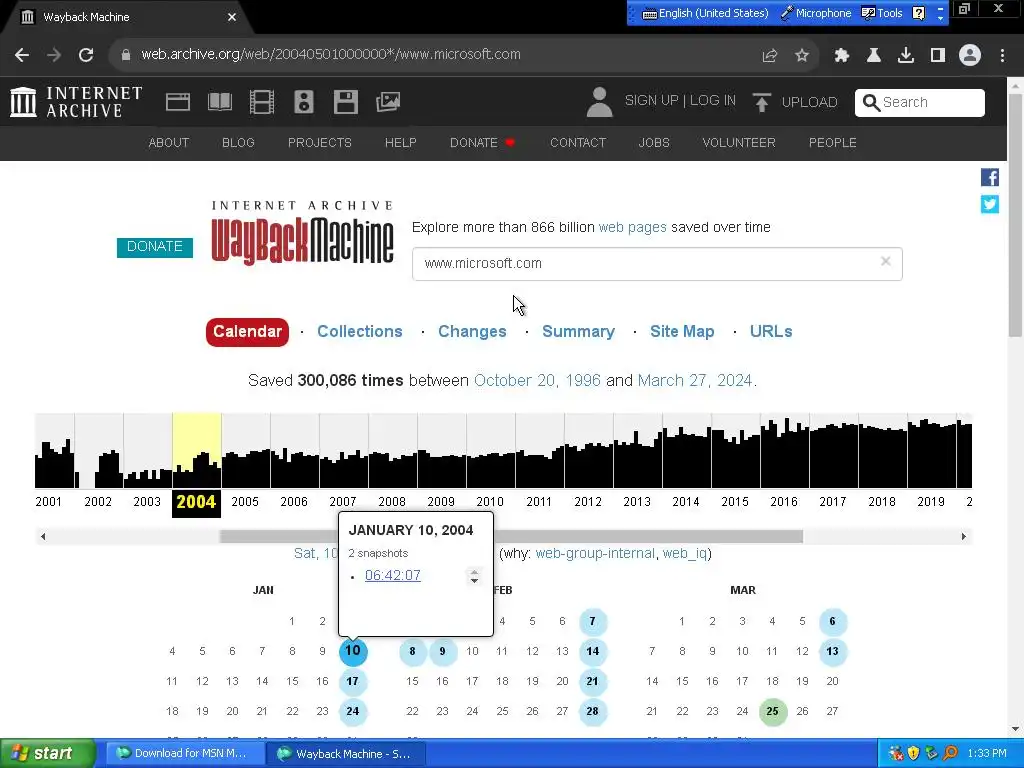
Task: Open the Internet Archive images icon
Action: (388, 102)
